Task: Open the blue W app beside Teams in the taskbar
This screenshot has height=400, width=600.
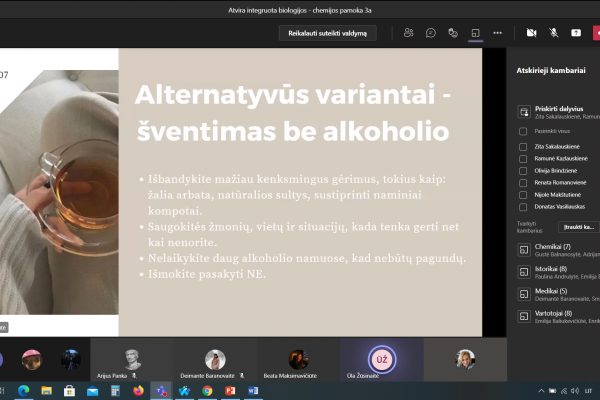Action: pyautogui.click(x=184, y=391)
